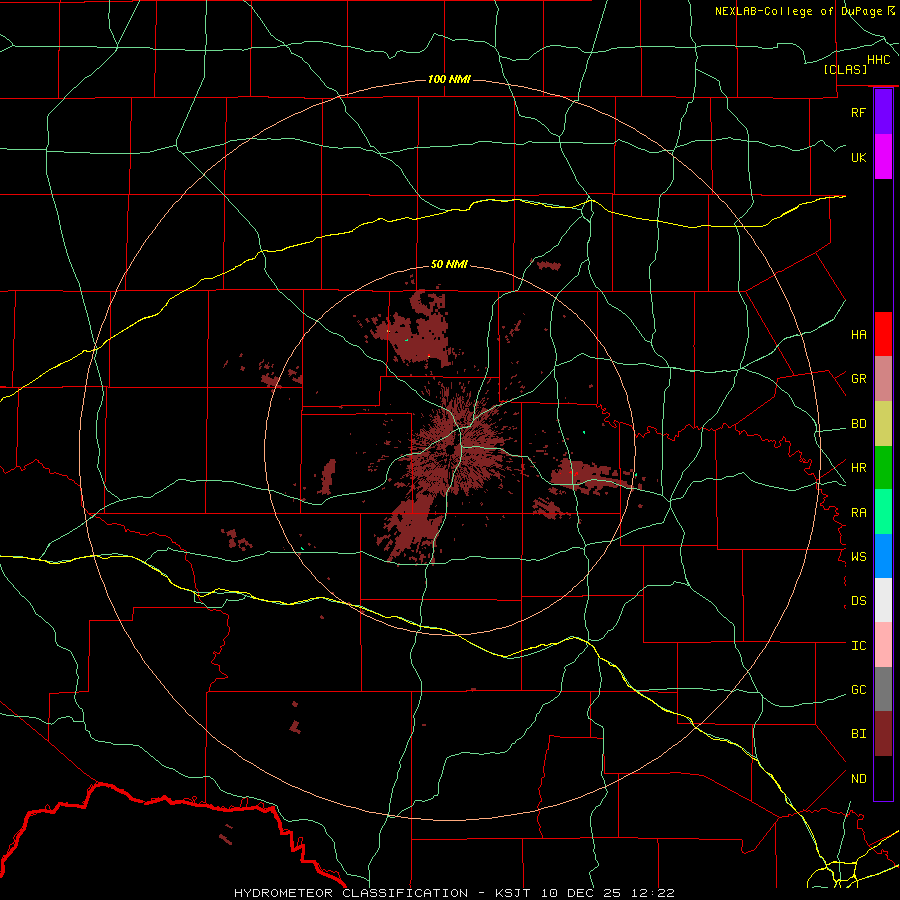The height and width of the screenshot is (900, 900).
Task: Click the HA legend label
Action: [858, 334]
